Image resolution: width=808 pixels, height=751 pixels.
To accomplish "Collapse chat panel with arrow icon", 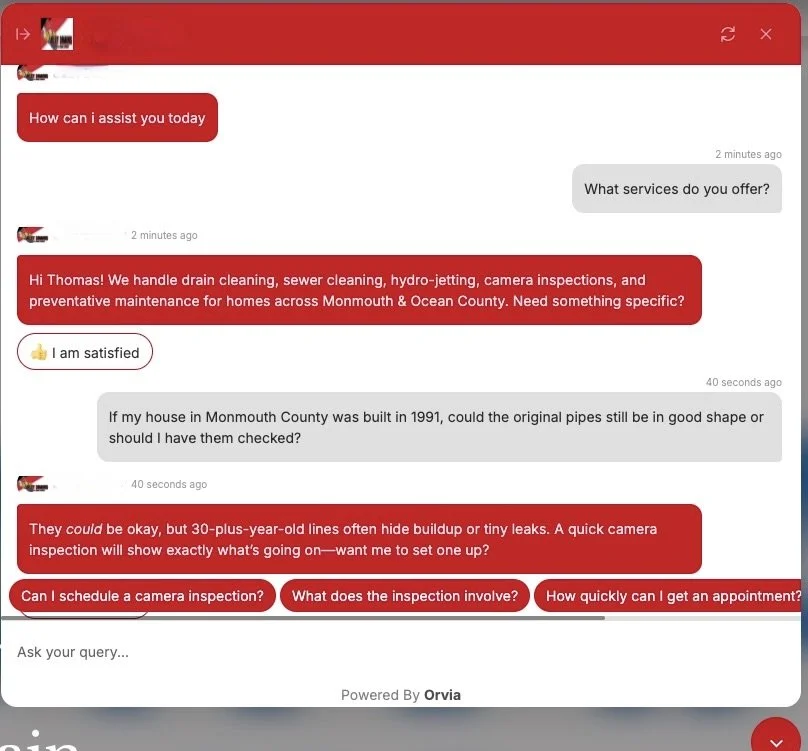I will pos(23,34).
